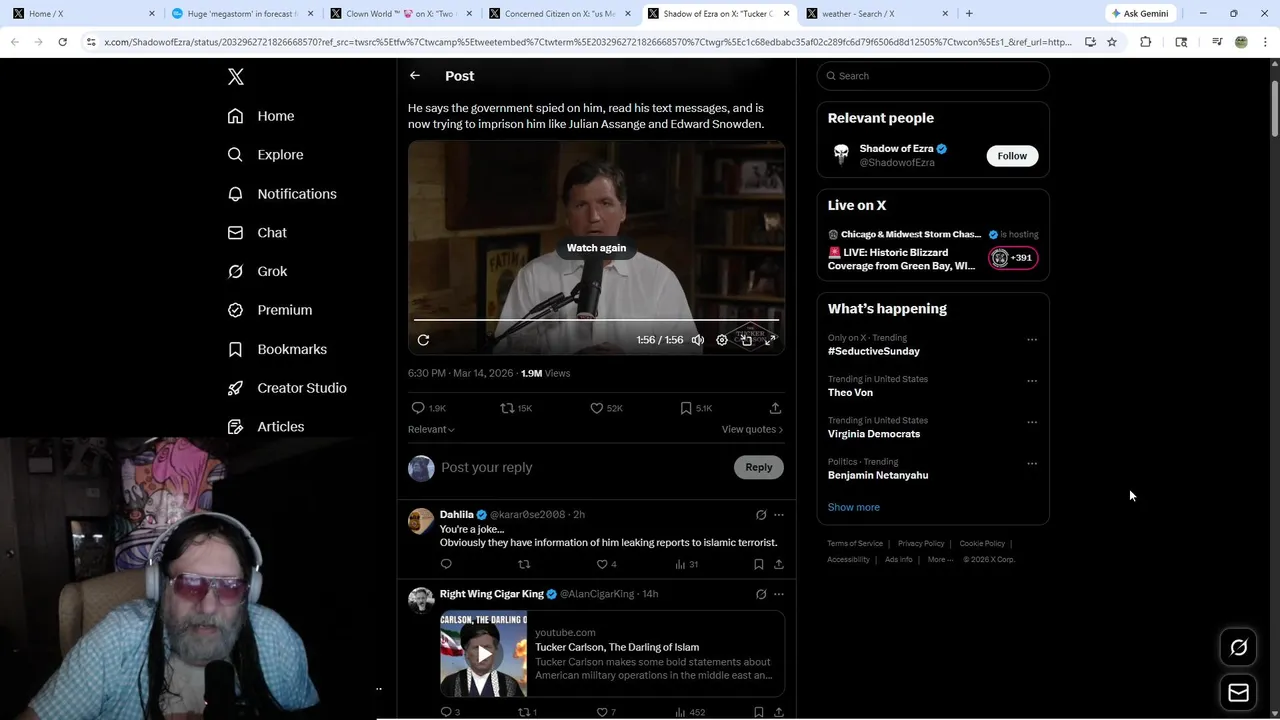Click the Search box on X
1280x720 pixels.
tap(933, 76)
